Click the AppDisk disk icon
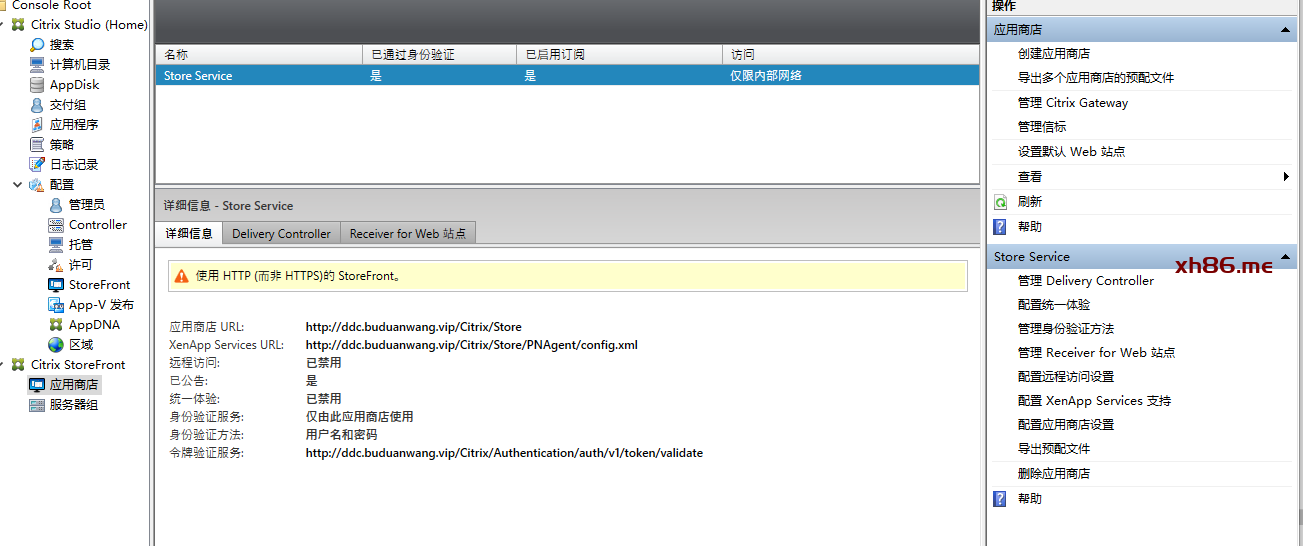The image size is (1303, 546). click(37, 84)
